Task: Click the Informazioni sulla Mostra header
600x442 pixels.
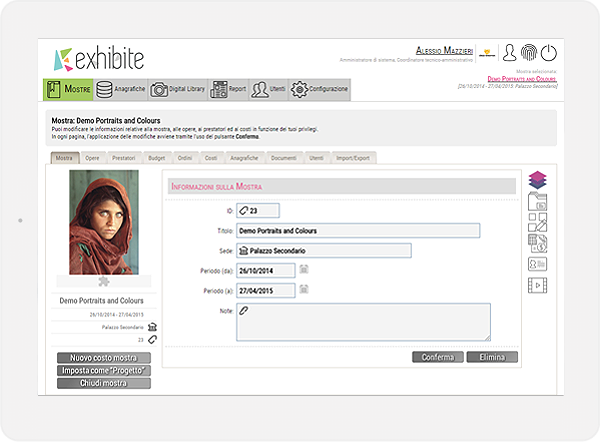Action: (342, 186)
